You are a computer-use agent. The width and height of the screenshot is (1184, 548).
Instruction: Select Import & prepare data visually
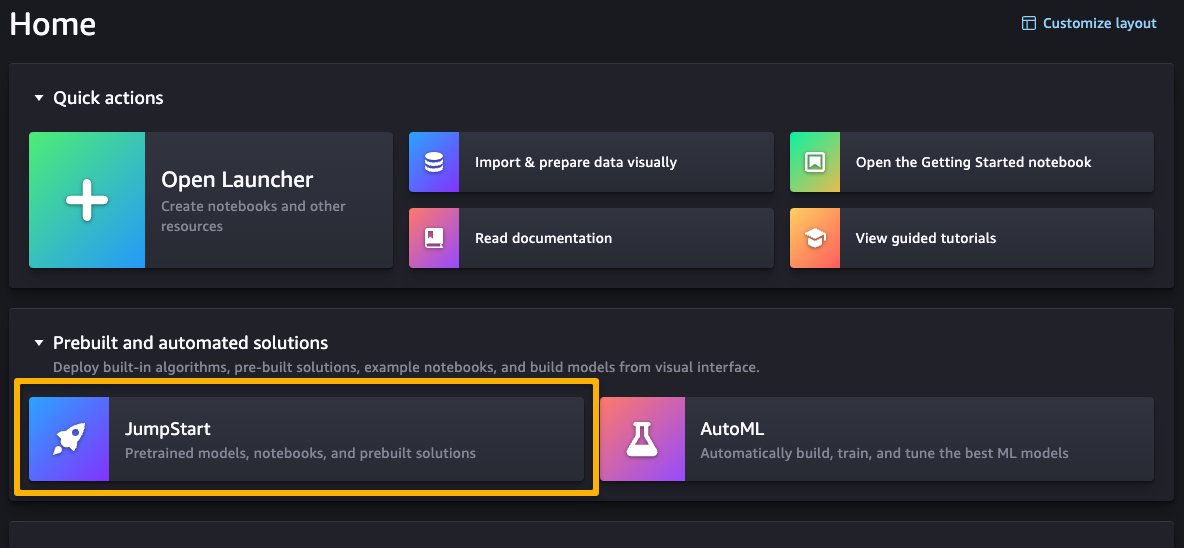tap(591, 162)
